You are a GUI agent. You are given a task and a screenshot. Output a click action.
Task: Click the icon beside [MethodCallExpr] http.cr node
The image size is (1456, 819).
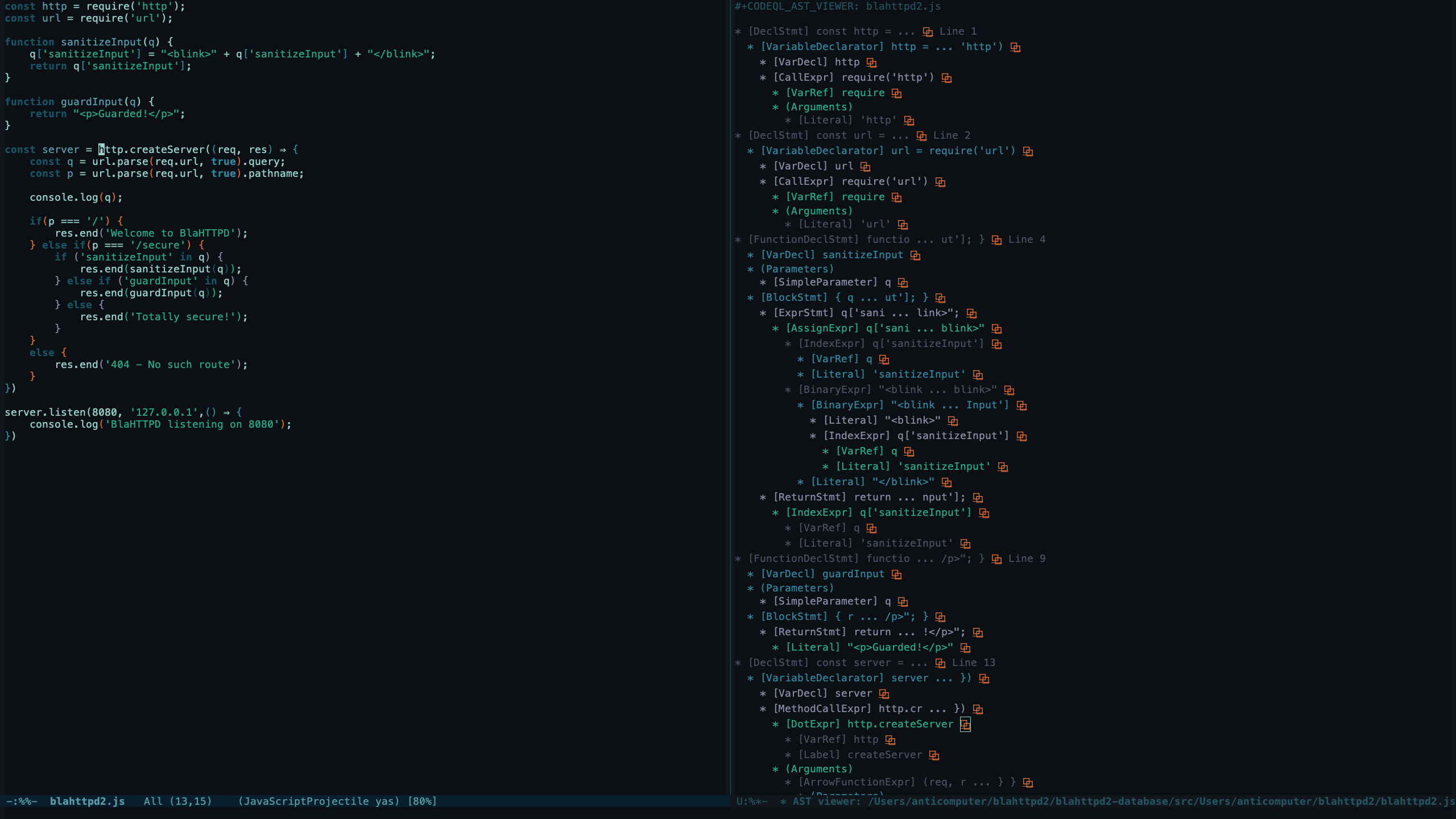[x=978, y=709]
